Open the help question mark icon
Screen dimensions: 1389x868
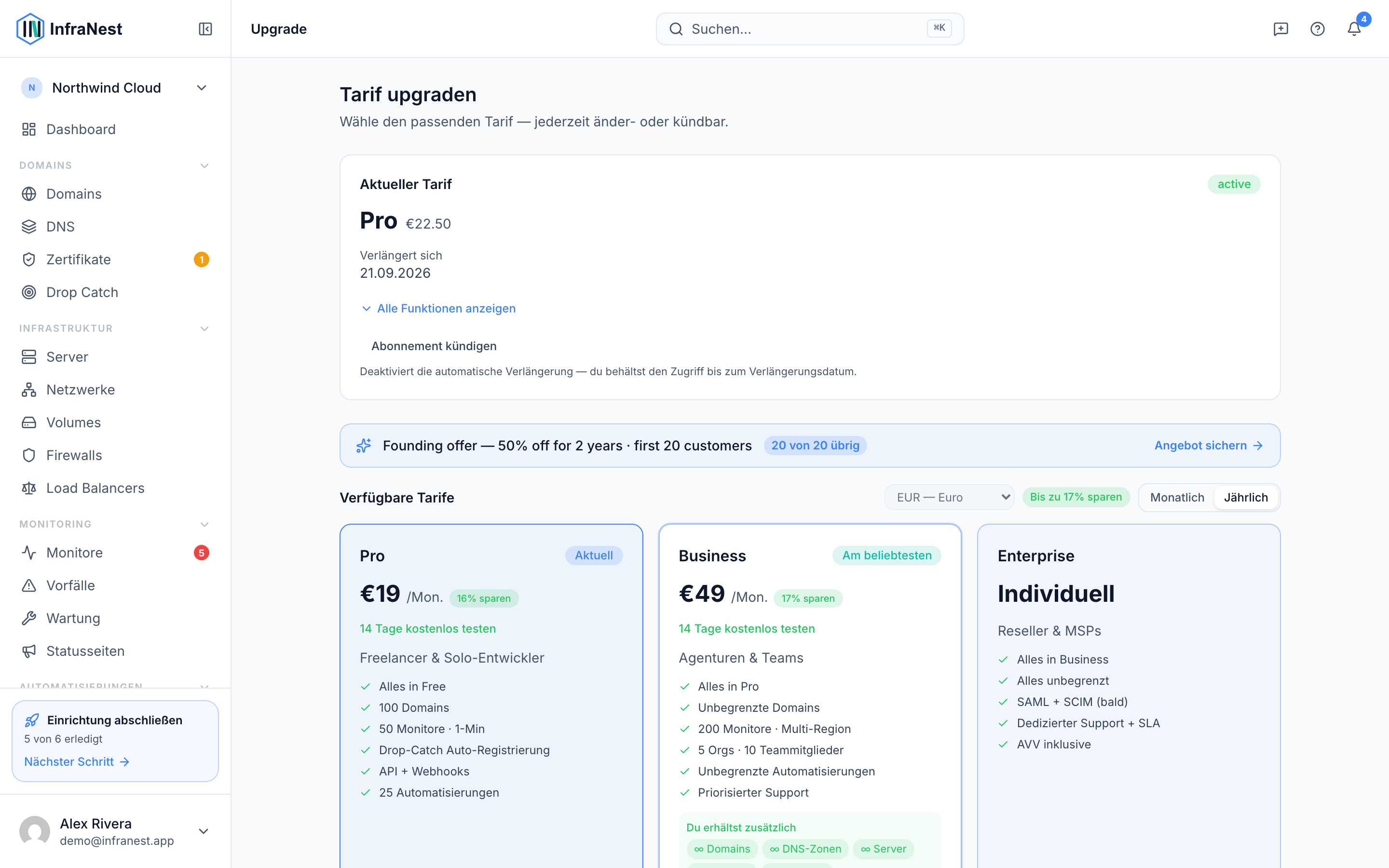coord(1317,29)
